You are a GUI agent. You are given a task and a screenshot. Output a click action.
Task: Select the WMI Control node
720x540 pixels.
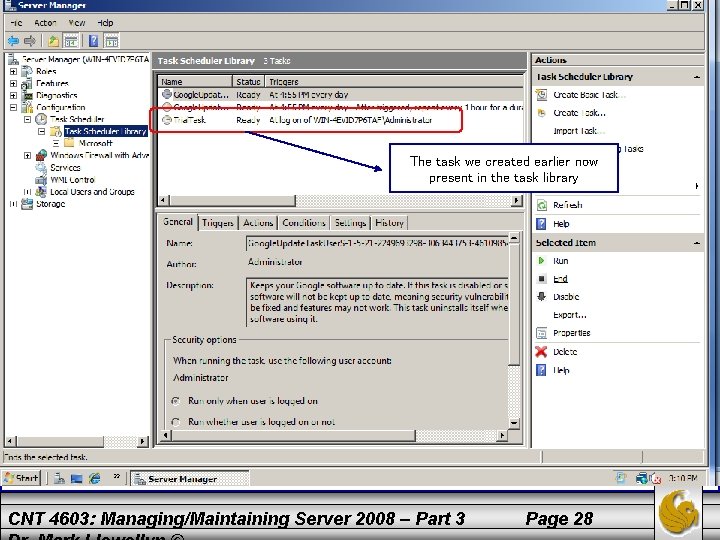pos(73,180)
